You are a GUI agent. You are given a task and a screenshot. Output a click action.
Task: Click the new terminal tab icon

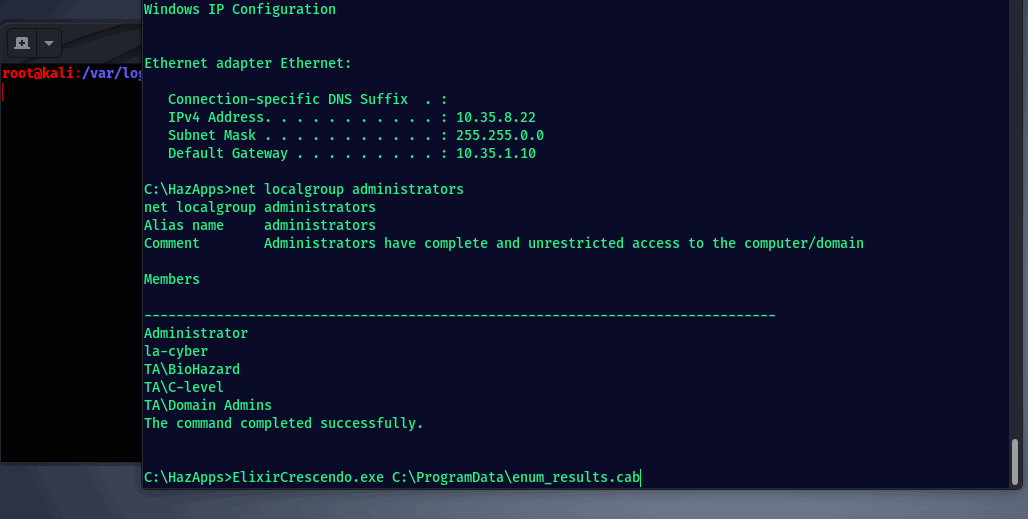(x=22, y=43)
